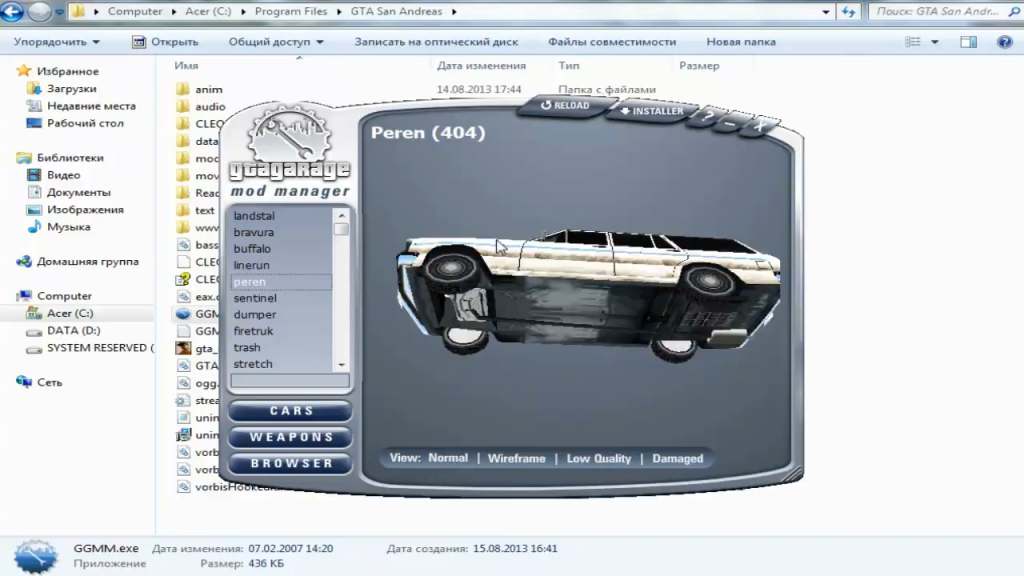Select firetruk in the vehicle list
1024x576 pixels.
pyautogui.click(x=281, y=330)
